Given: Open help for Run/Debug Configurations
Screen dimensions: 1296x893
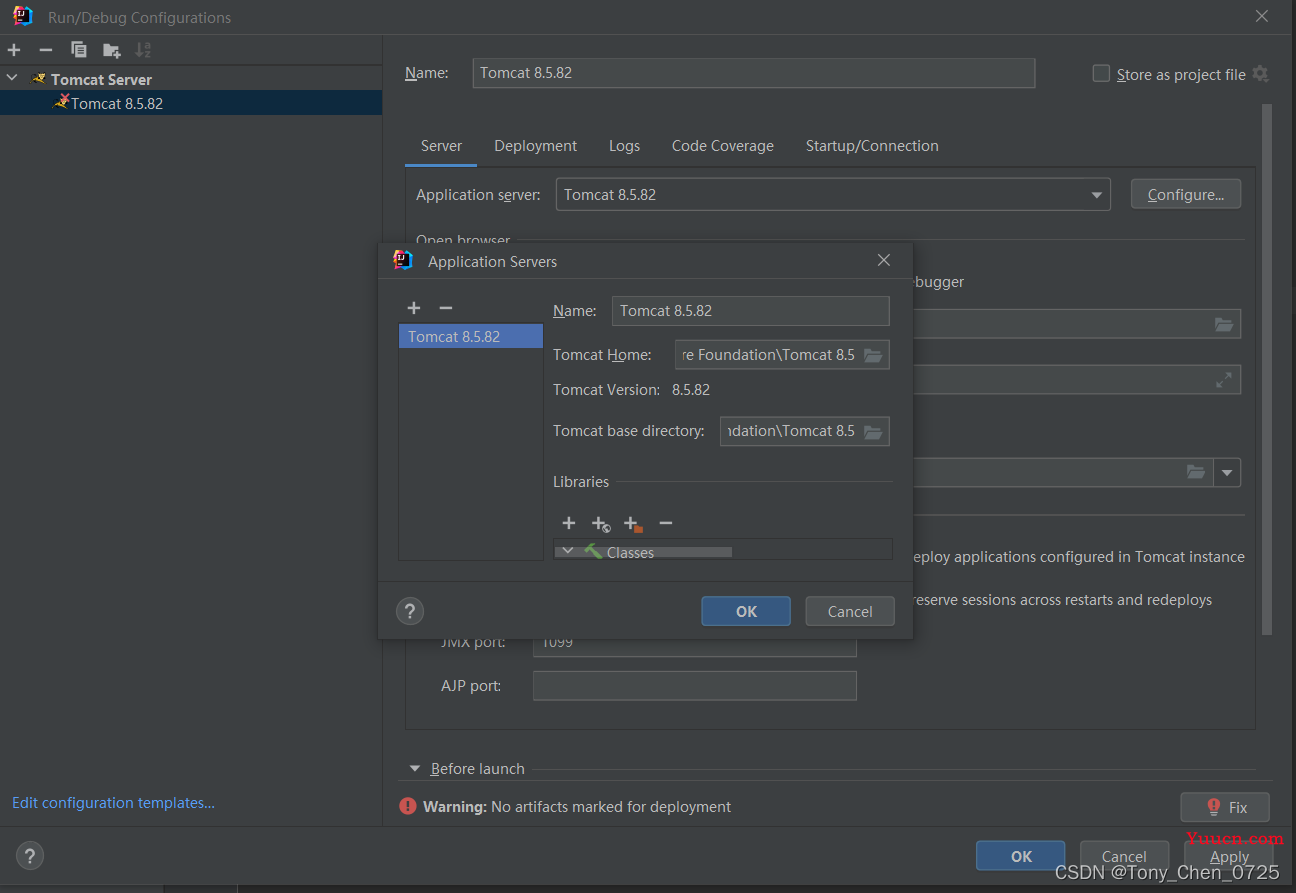Looking at the screenshot, I should (x=30, y=856).
